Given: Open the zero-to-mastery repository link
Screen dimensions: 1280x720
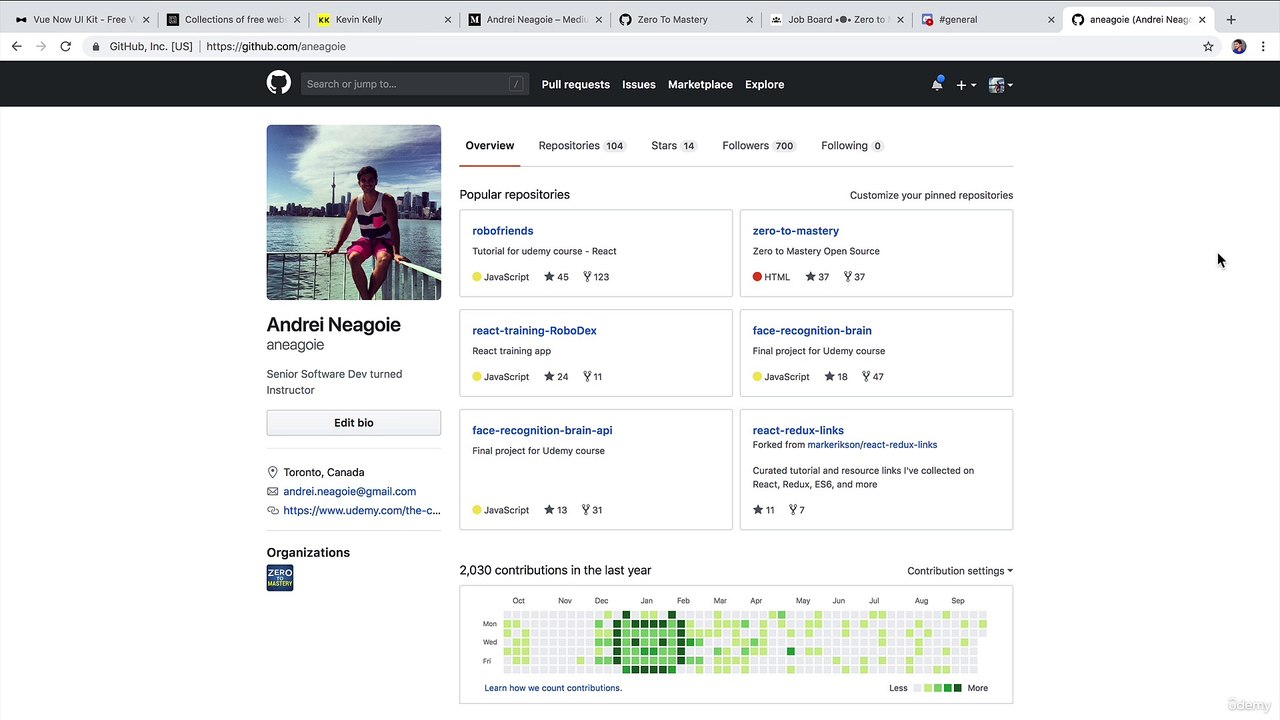Looking at the screenshot, I should tap(795, 231).
